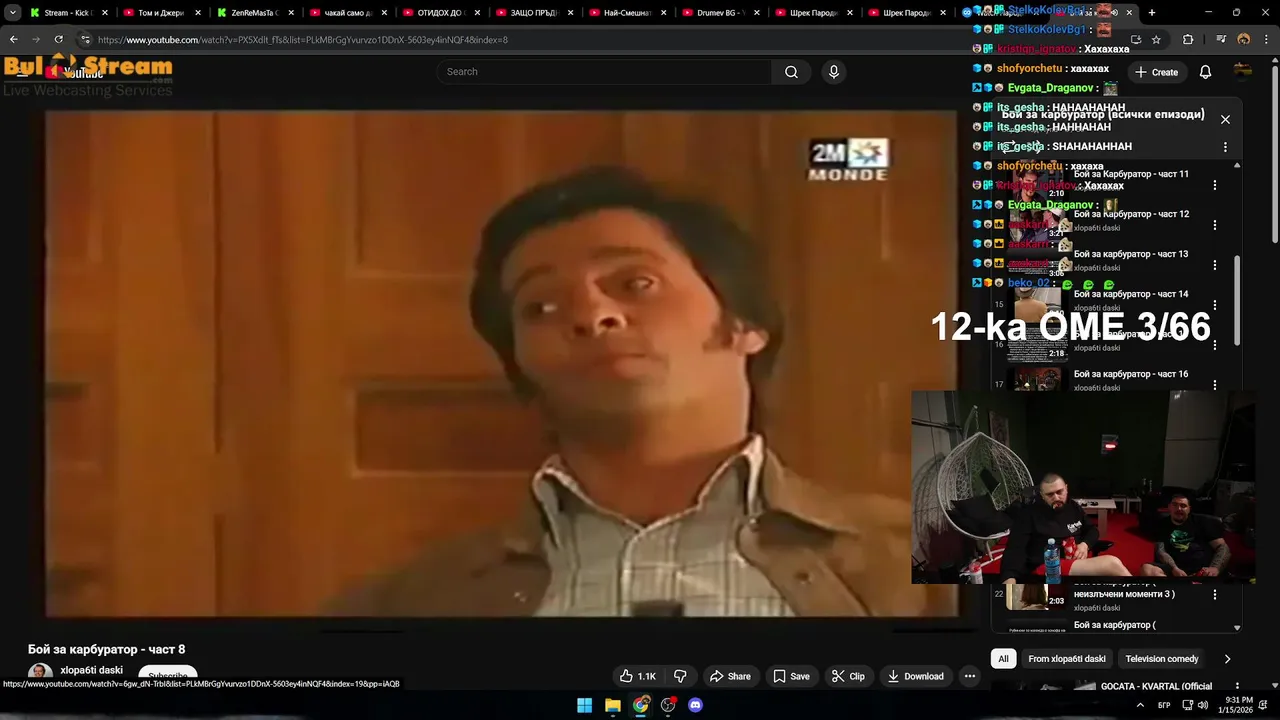Image resolution: width=1280 pixels, height=720 pixels.
Task: Open File Explorer from taskbar
Action: (613, 705)
